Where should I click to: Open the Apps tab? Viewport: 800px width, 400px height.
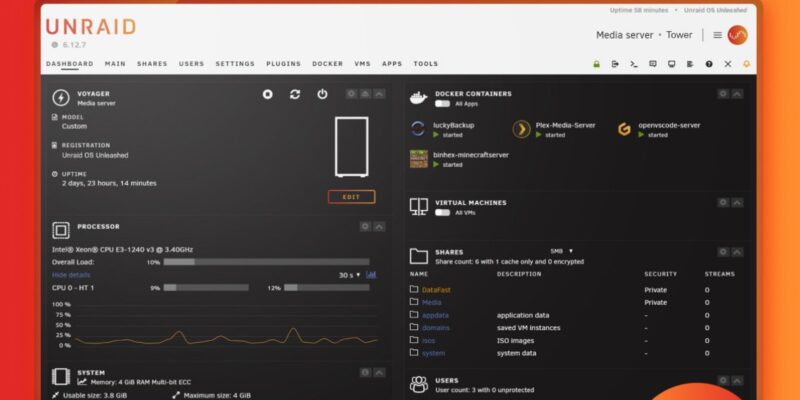click(x=392, y=64)
